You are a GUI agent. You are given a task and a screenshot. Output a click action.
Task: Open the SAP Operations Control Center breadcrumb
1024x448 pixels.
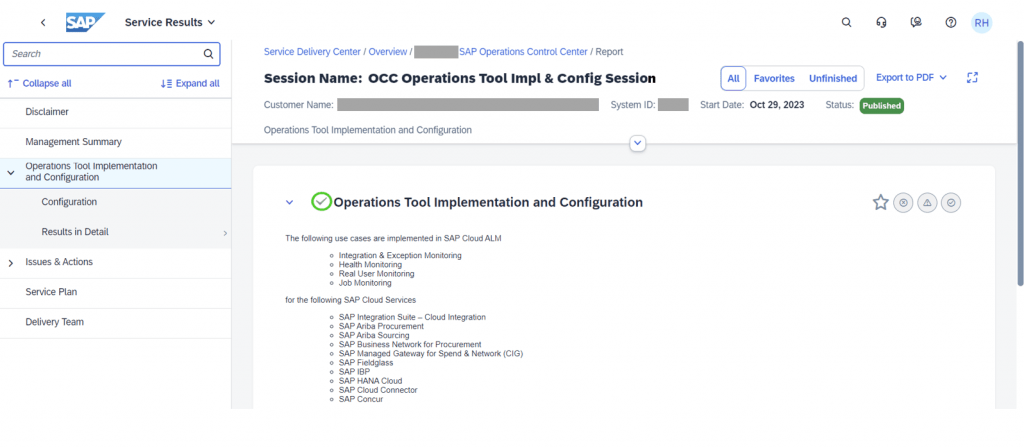523,52
